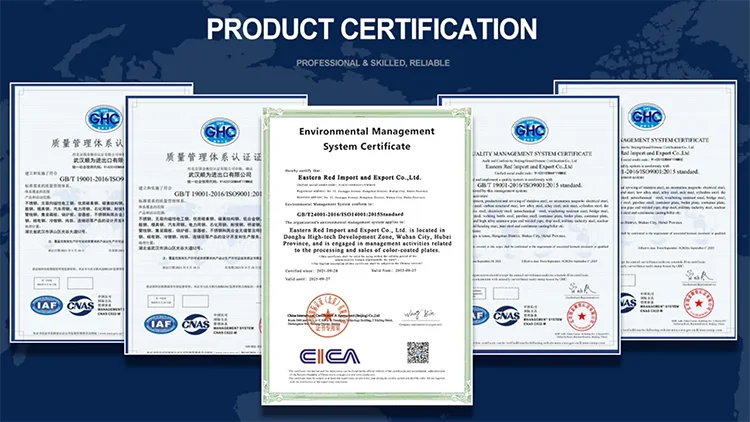
Task: Click 'Red Import and Export Co.,Ltd' on rightmost certificate
Action: point(655,153)
